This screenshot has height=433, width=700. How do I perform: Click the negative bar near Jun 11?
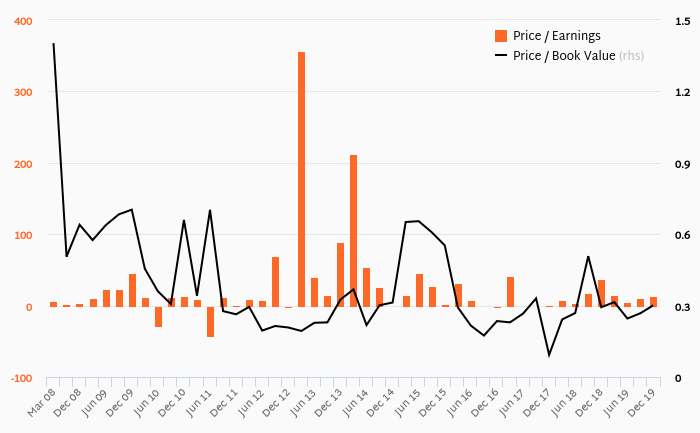click(x=210, y=322)
